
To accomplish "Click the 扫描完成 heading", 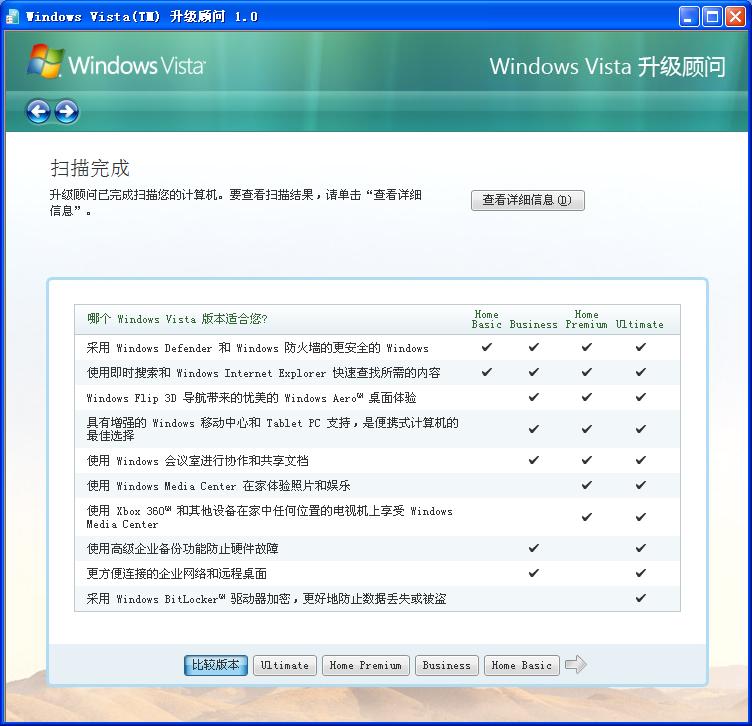I will pyautogui.click(x=90, y=168).
